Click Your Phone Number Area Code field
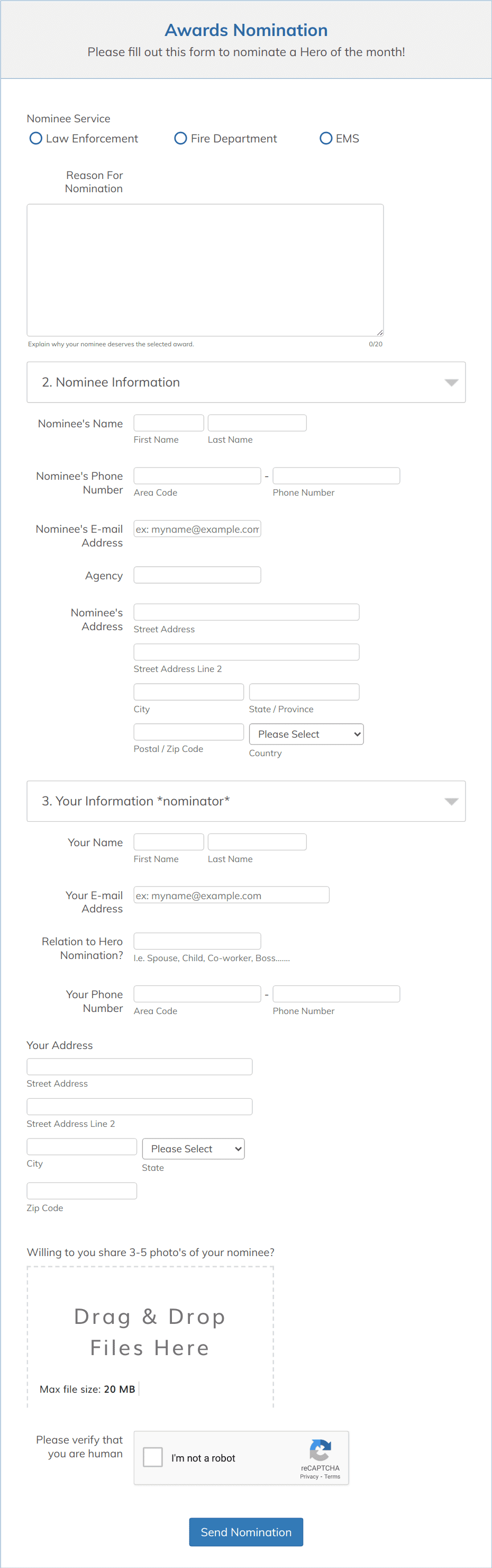This screenshot has height=1568, width=492. click(196, 993)
